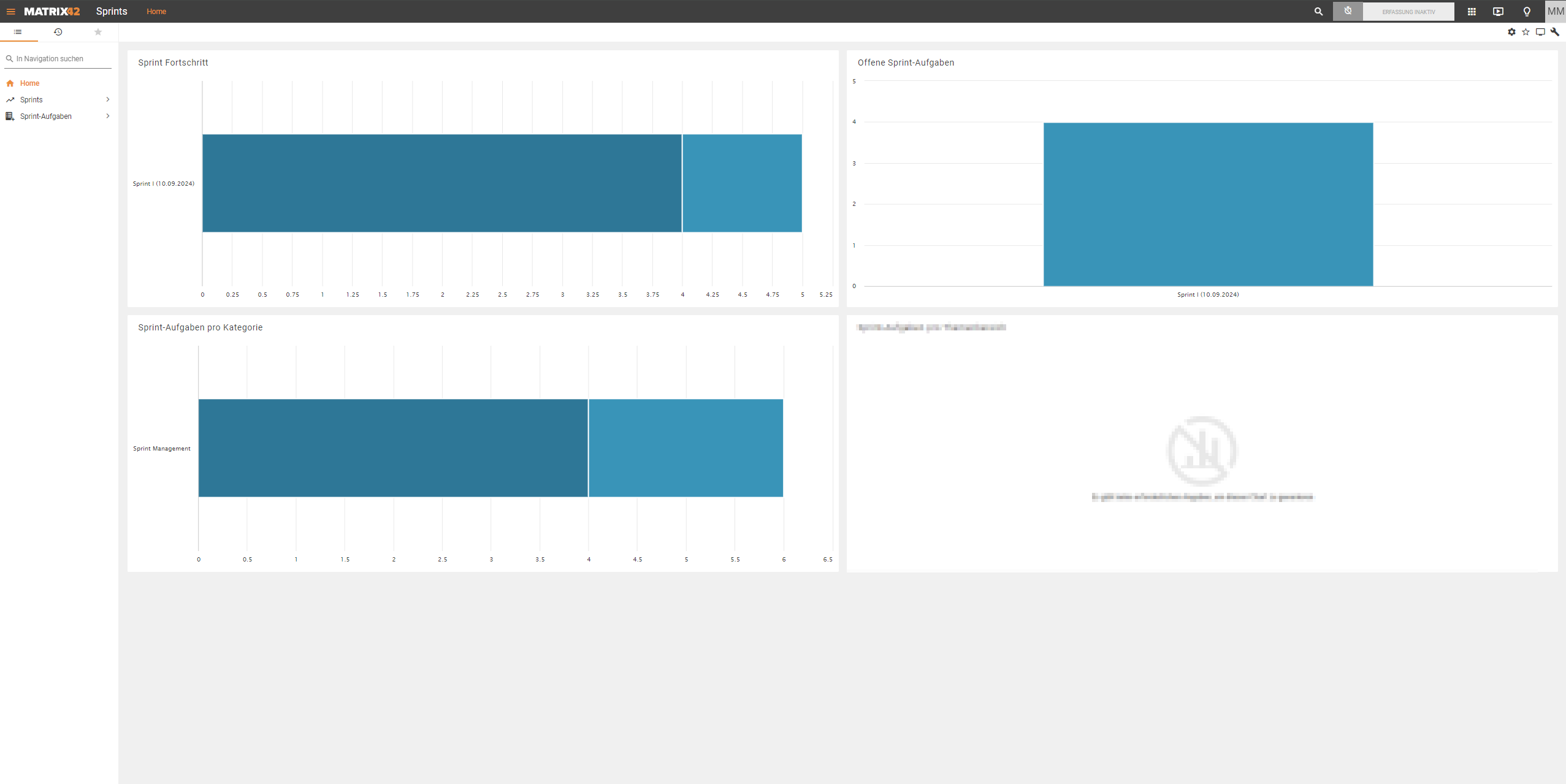
Task: Switch to favorites star tab
Action: [x=98, y=32]
